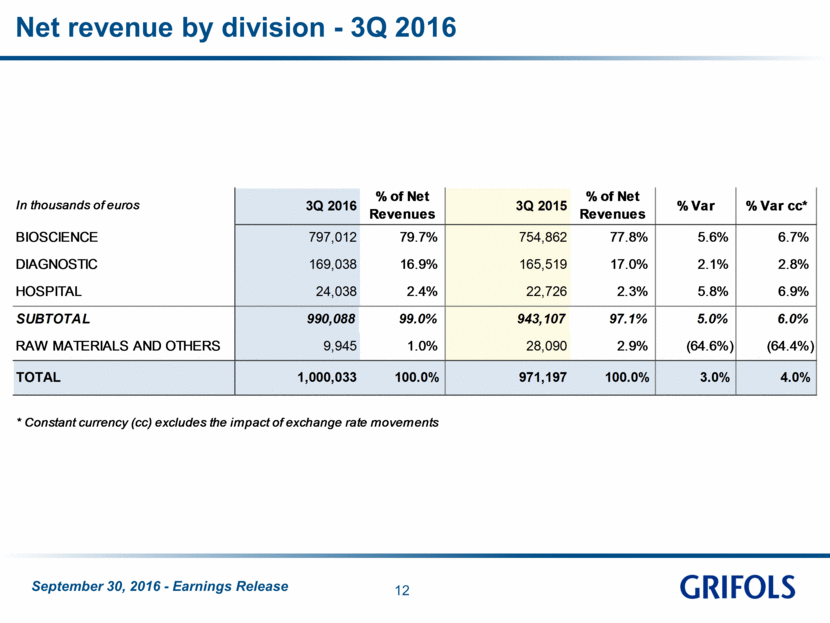Image resolution: width=830 pixels, height=623 pixels.
Task: Select the "In thousands of euros" label
Action: click(x=78, y=205)
